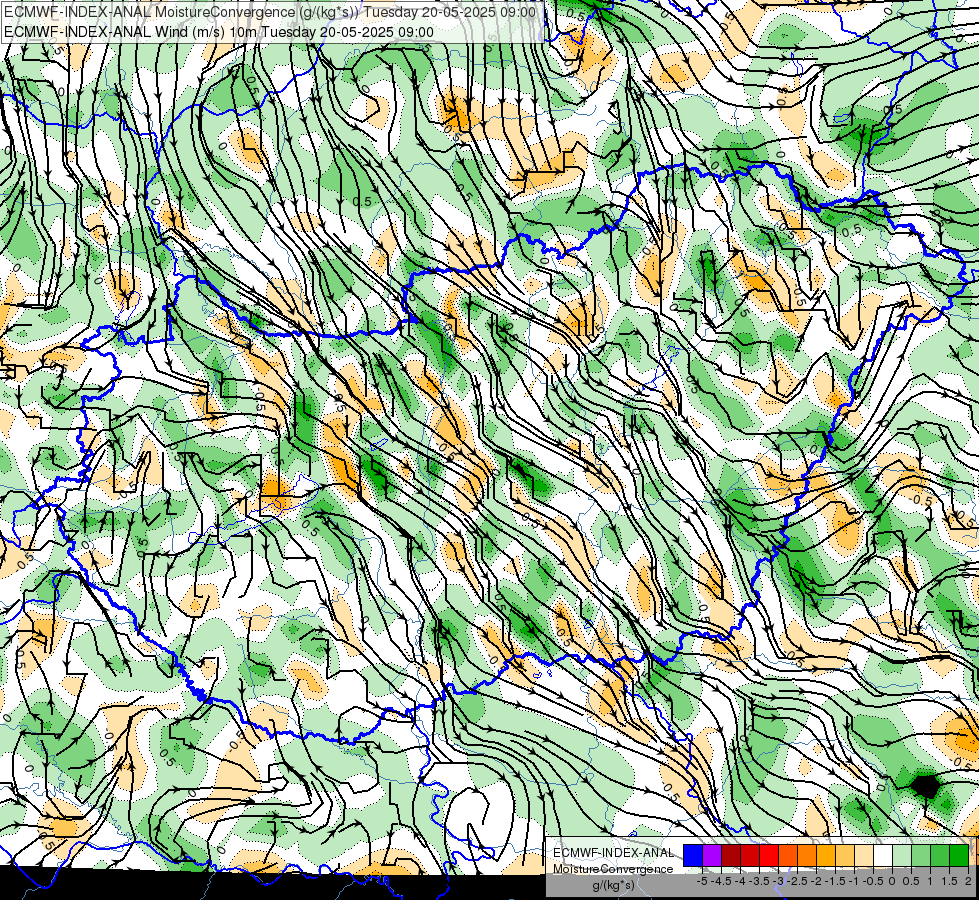979x900 pixels.
Task: Select the dark maroon swatch (-4.5 to -4)
Action: pos(731,856)
